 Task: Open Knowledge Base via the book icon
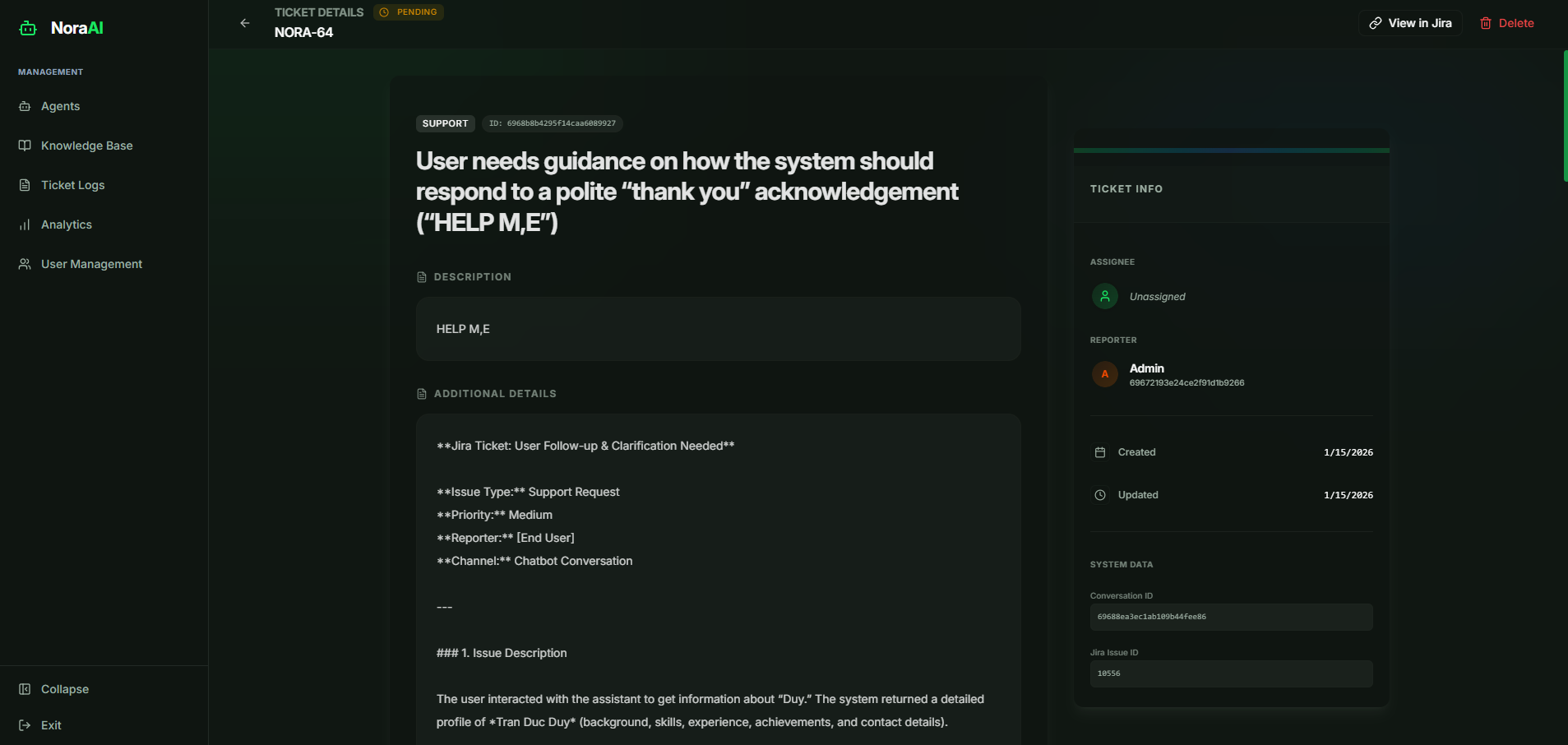coord(24,145)
